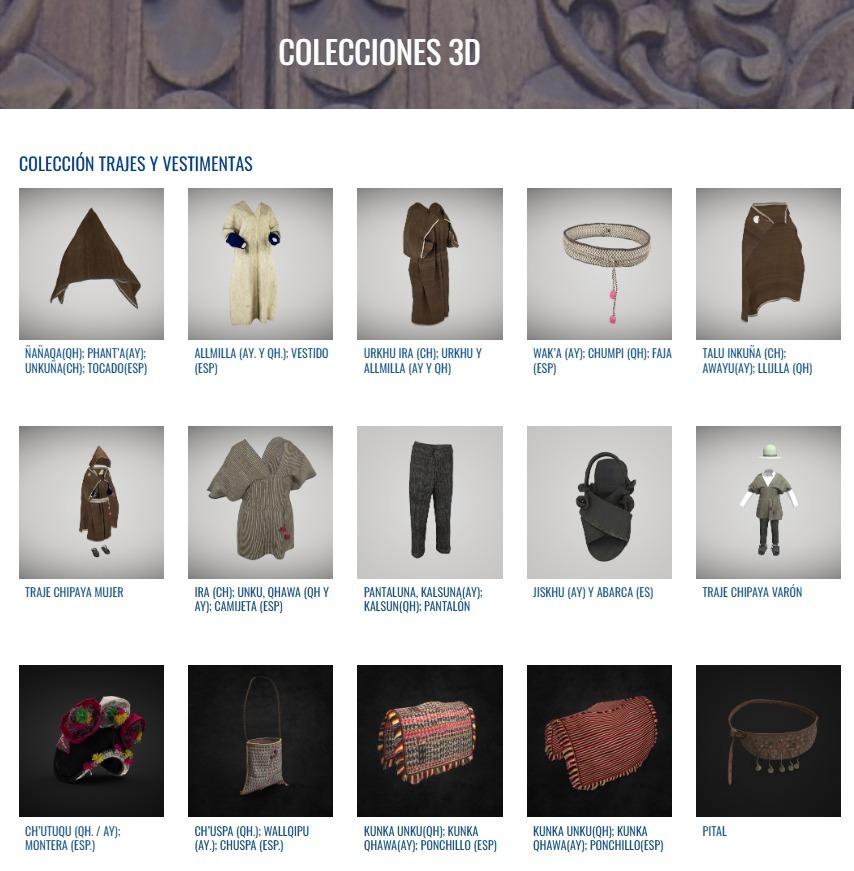The height and width of the screenshot is (871, 854).
Task: Open the red striped ponchillo thumbnail
Action: [599, 740]
